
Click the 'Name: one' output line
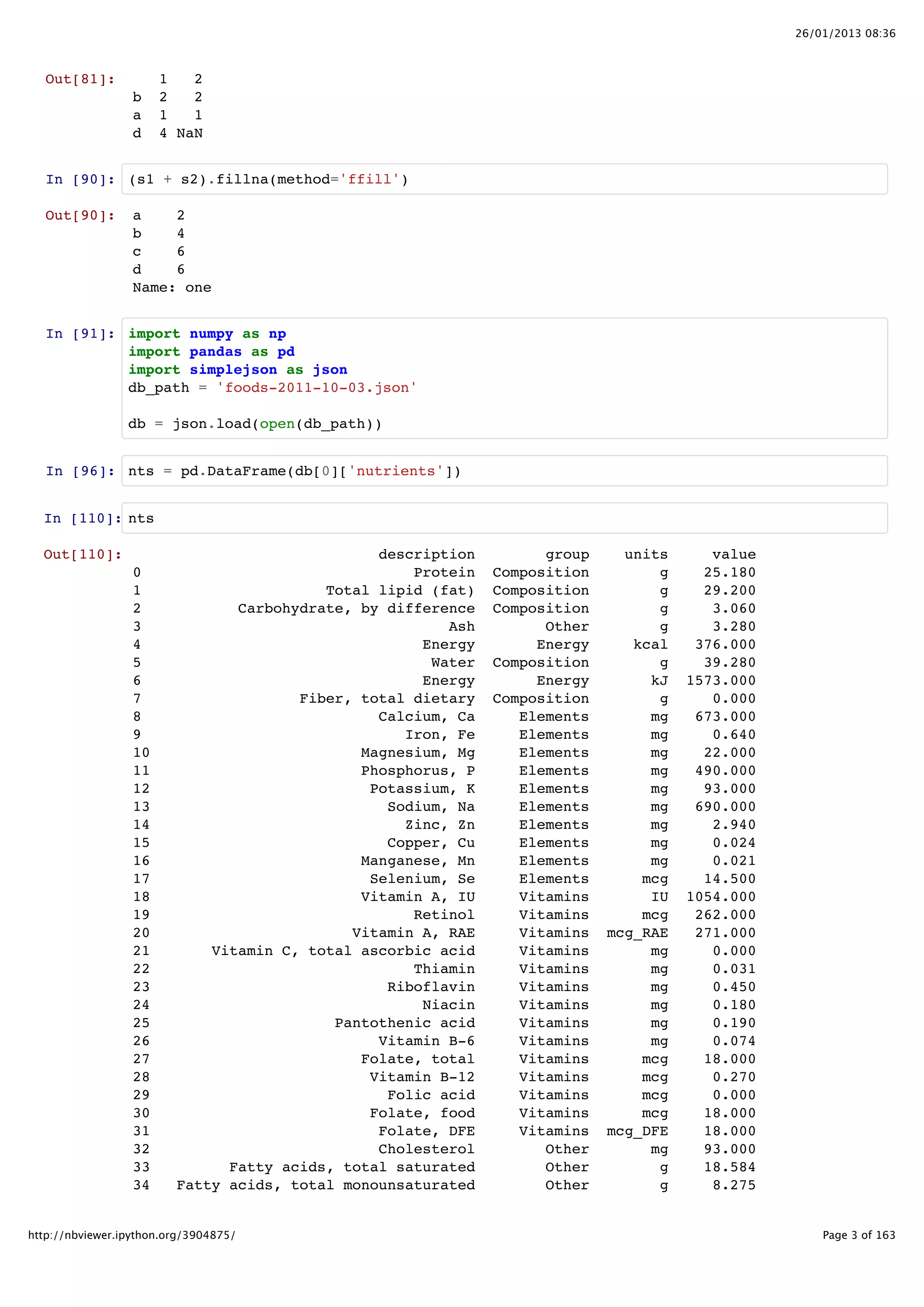(172, 287)
